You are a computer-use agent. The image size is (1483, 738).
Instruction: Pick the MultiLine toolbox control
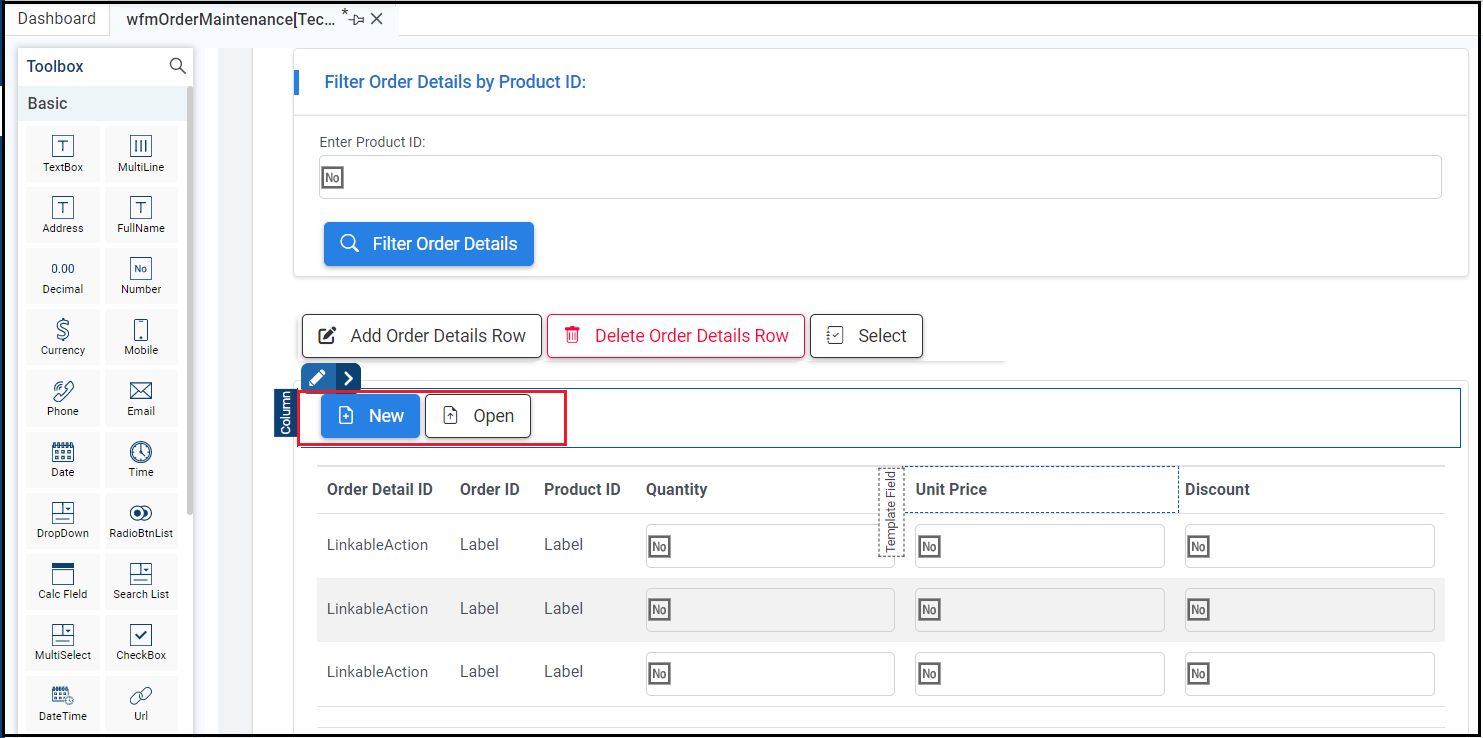click(141, 153)
